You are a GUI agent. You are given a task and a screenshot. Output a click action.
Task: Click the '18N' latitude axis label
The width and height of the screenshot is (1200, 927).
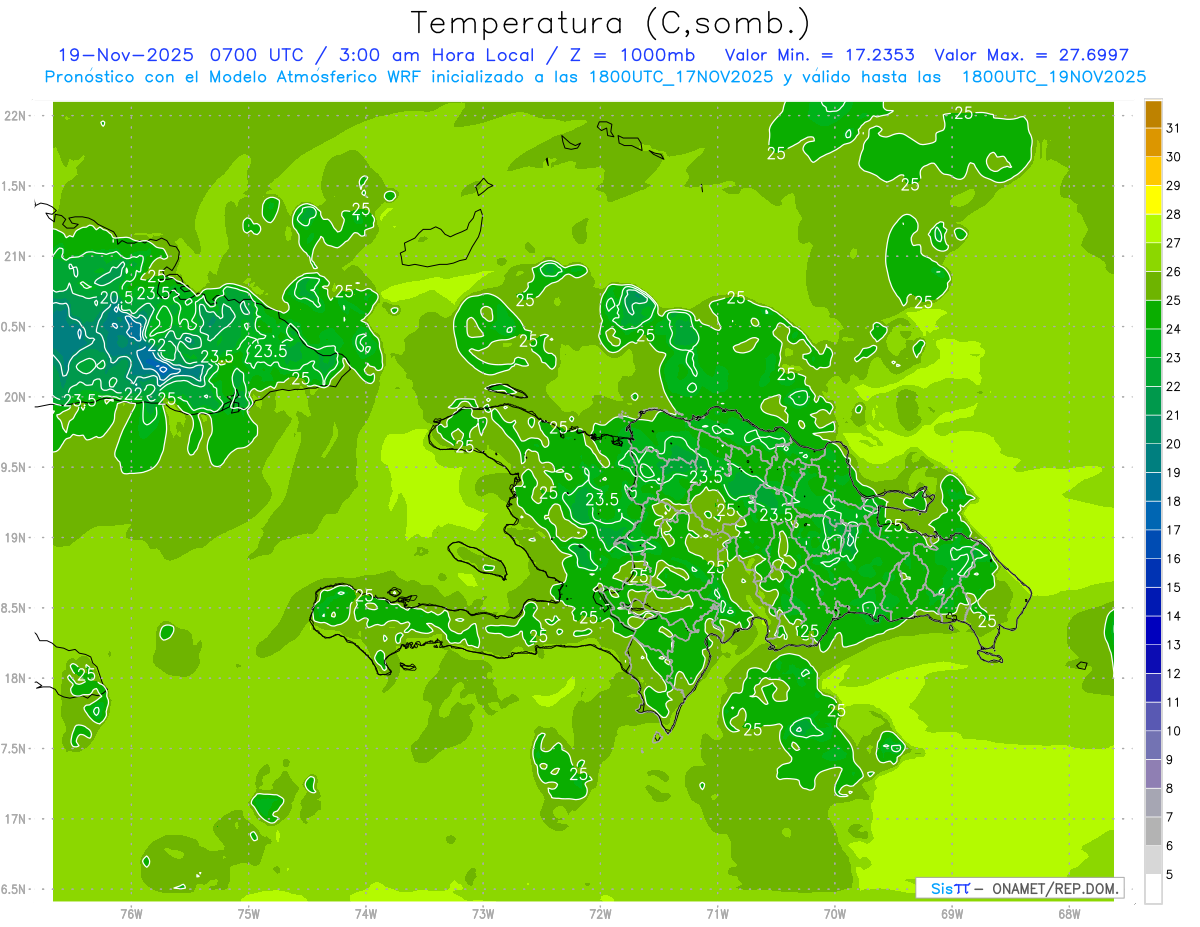(x=16, y=679)
